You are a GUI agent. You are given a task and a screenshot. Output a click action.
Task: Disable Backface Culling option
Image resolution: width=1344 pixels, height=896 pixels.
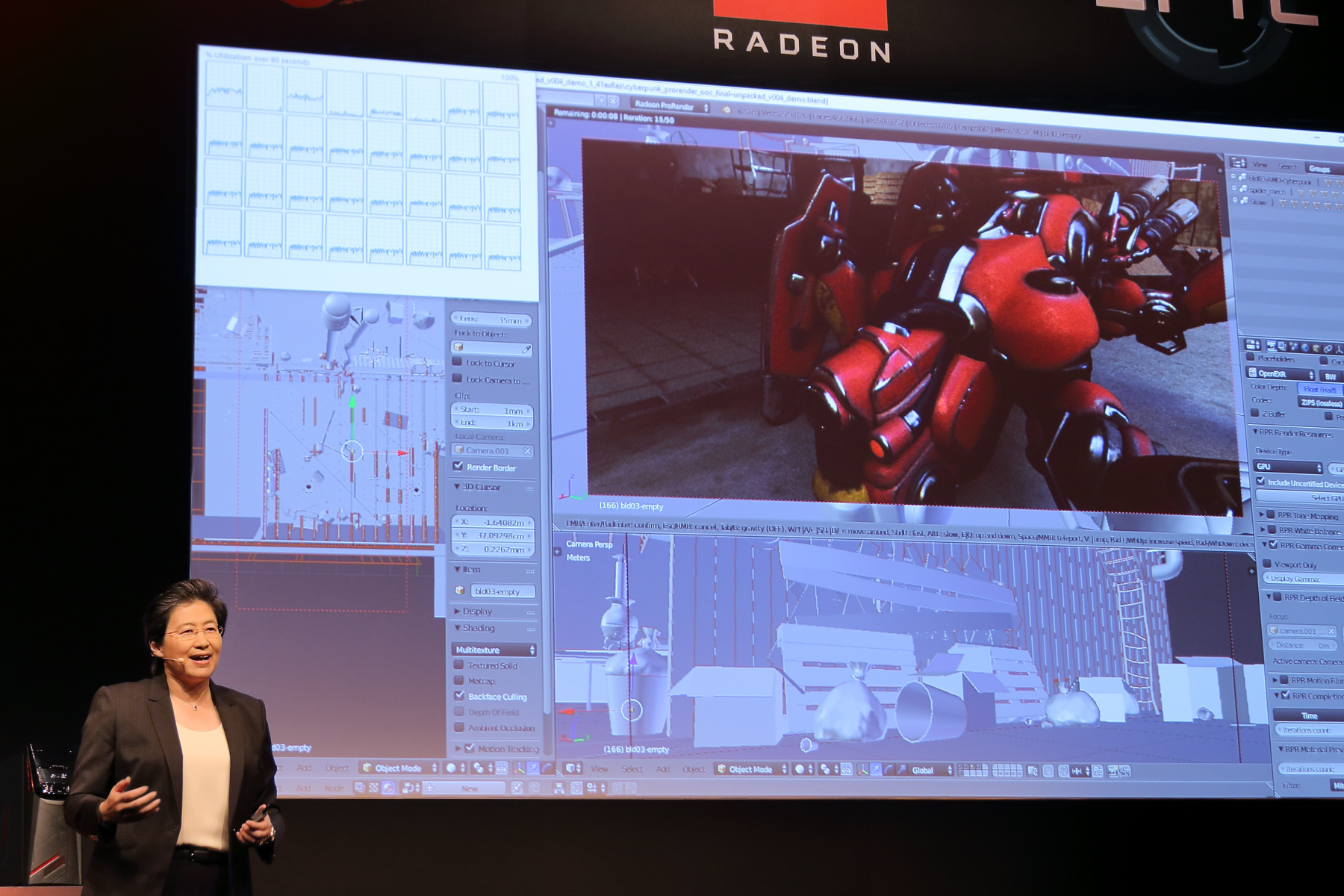459,696
